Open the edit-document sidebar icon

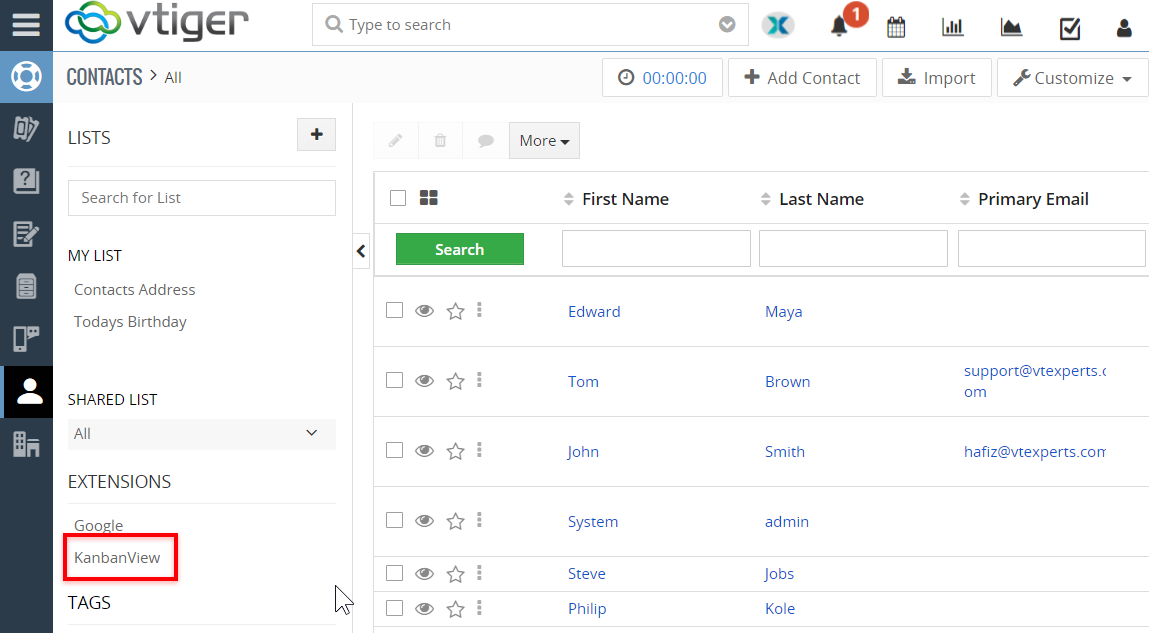[x=26, y=234]
